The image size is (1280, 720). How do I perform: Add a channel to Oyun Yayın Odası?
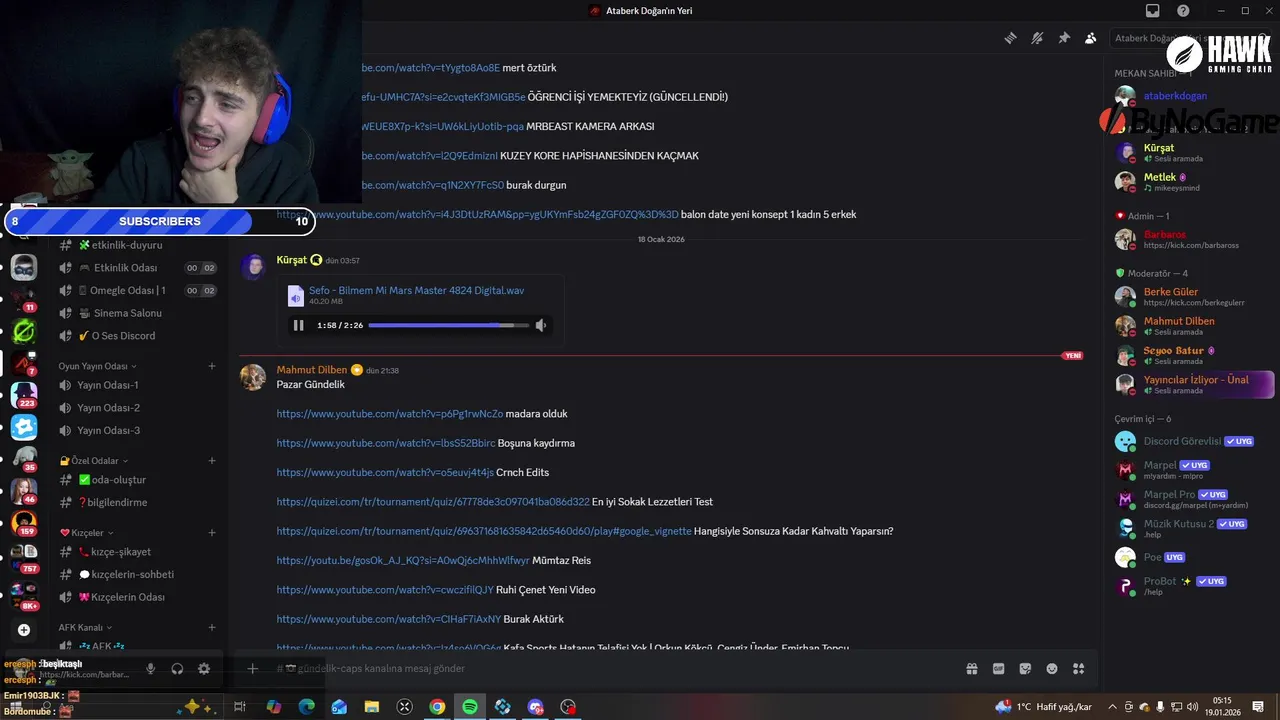click(212, 366)
